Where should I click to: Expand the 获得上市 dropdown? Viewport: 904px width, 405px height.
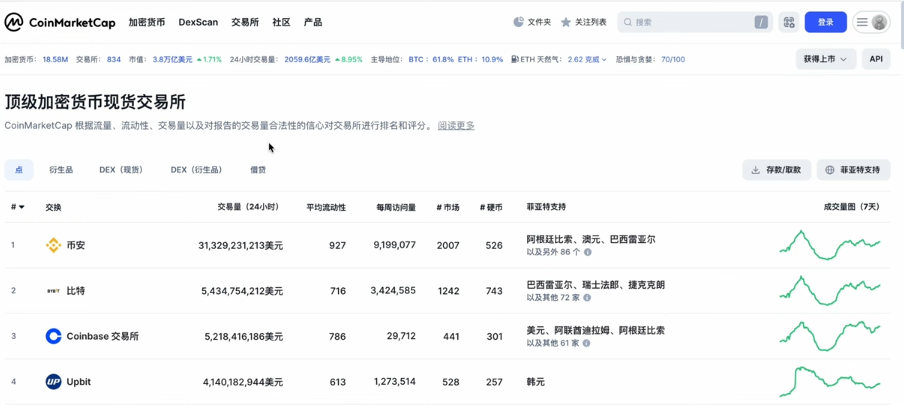click(x=826, y=59)
